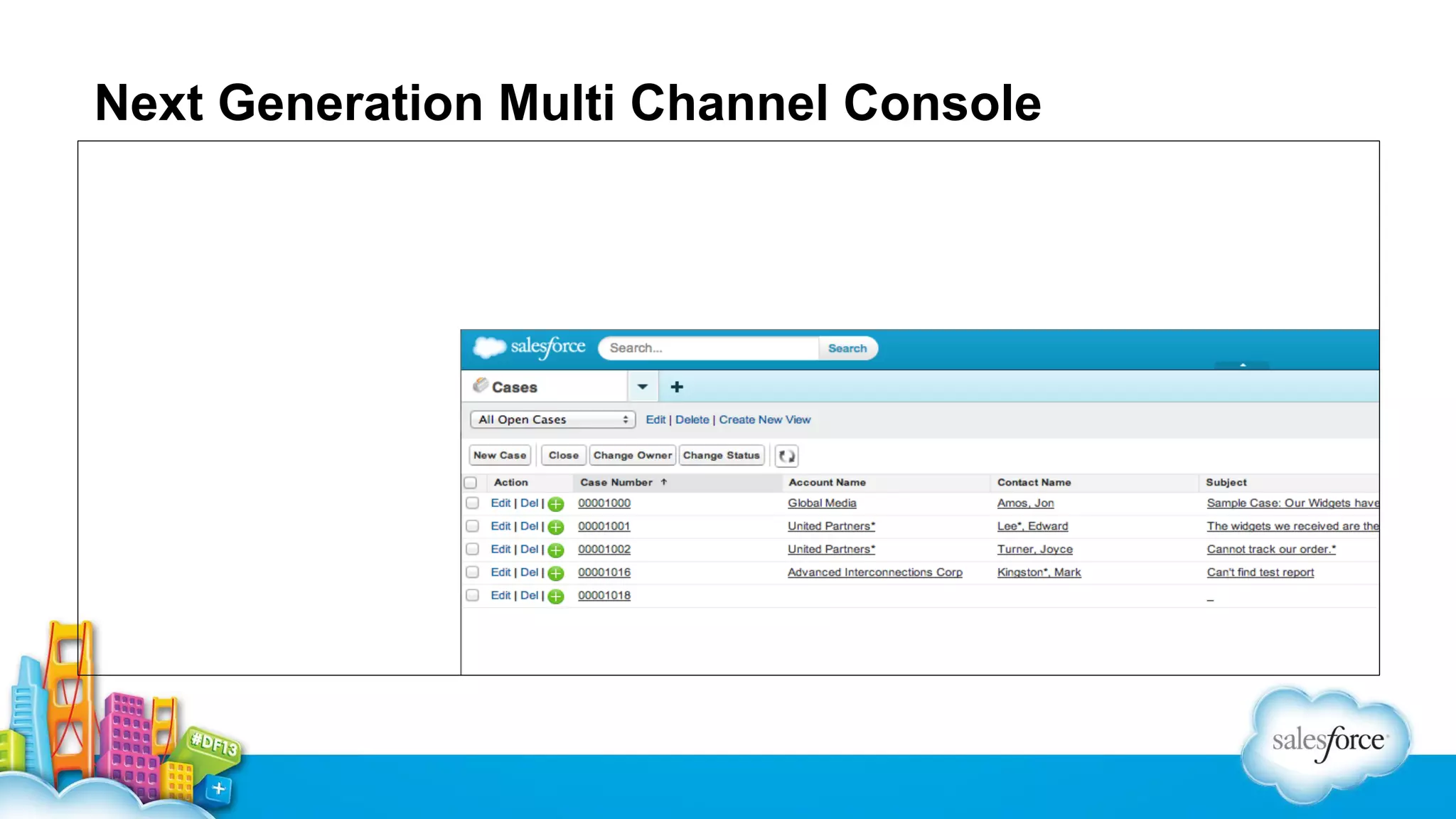
Task: Check the box for case 00001001
Action: point(472,526)
